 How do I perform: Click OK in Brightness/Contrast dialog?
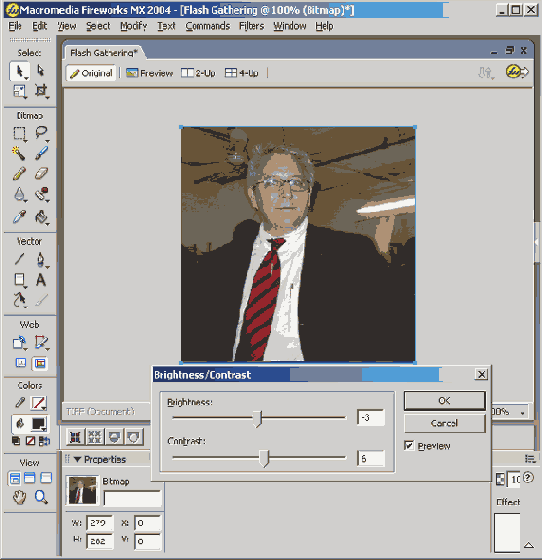tap(445, 401)
